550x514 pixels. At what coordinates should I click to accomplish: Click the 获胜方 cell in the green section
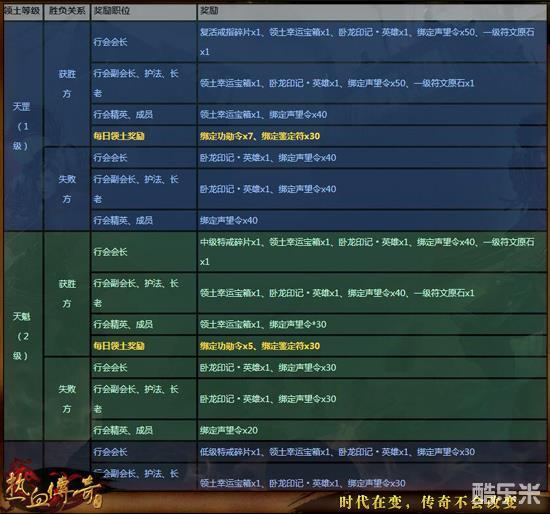(67, 294)
